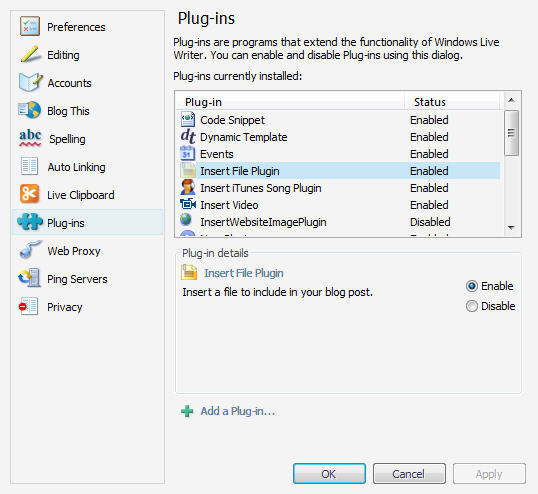Open the Privacy section
The height and width of the screenshot is (494, 538).
click(x=88, y=307)
